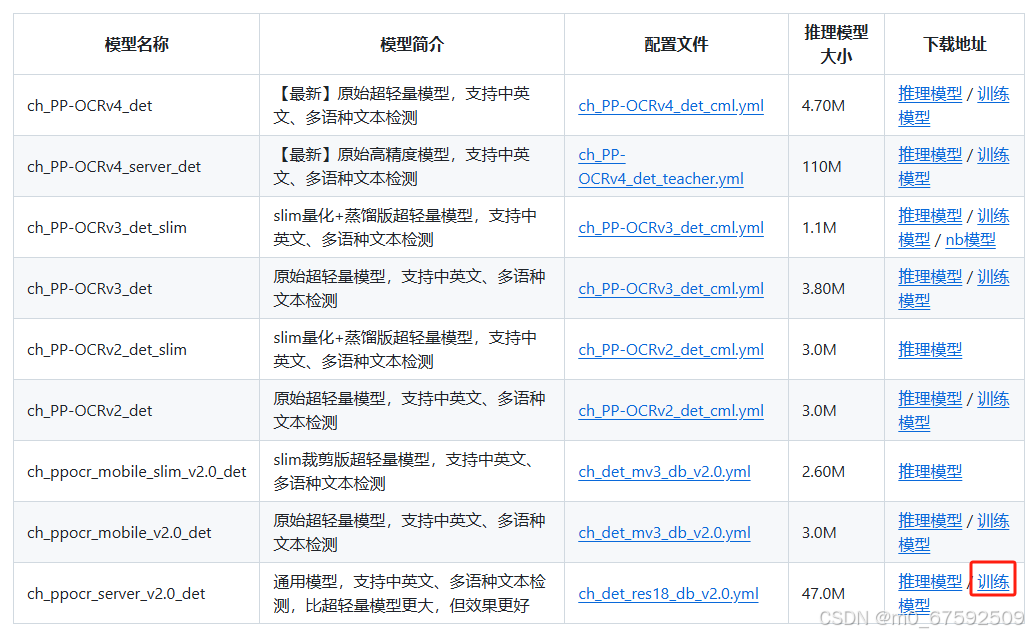Click the 3.0M size in ch_PP-OCRv2_det row

point(819,410)
